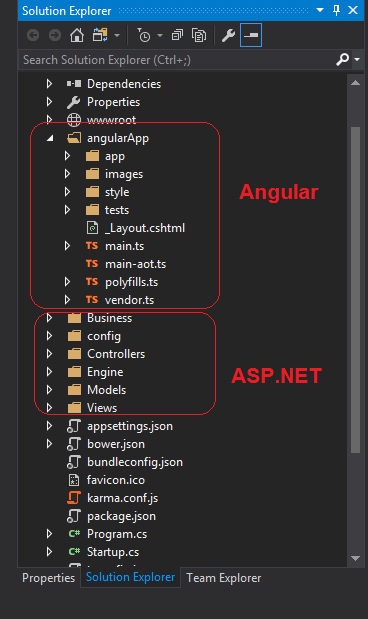Select the images folder label
Screen dimensions: 368x619
click(x=124, y=174)
